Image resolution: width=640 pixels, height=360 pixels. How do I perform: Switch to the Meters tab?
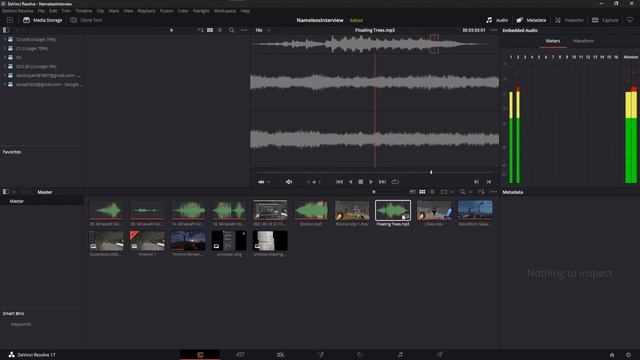[553, 41]
